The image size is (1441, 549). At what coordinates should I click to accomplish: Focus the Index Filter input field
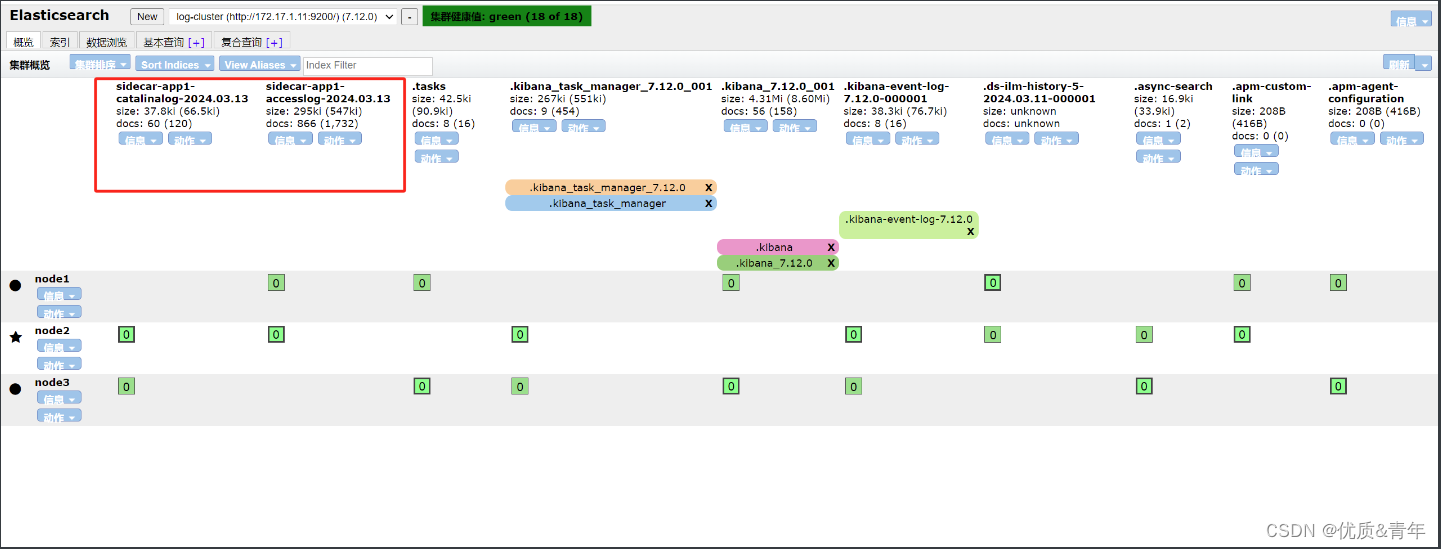[x=368, y=65]
